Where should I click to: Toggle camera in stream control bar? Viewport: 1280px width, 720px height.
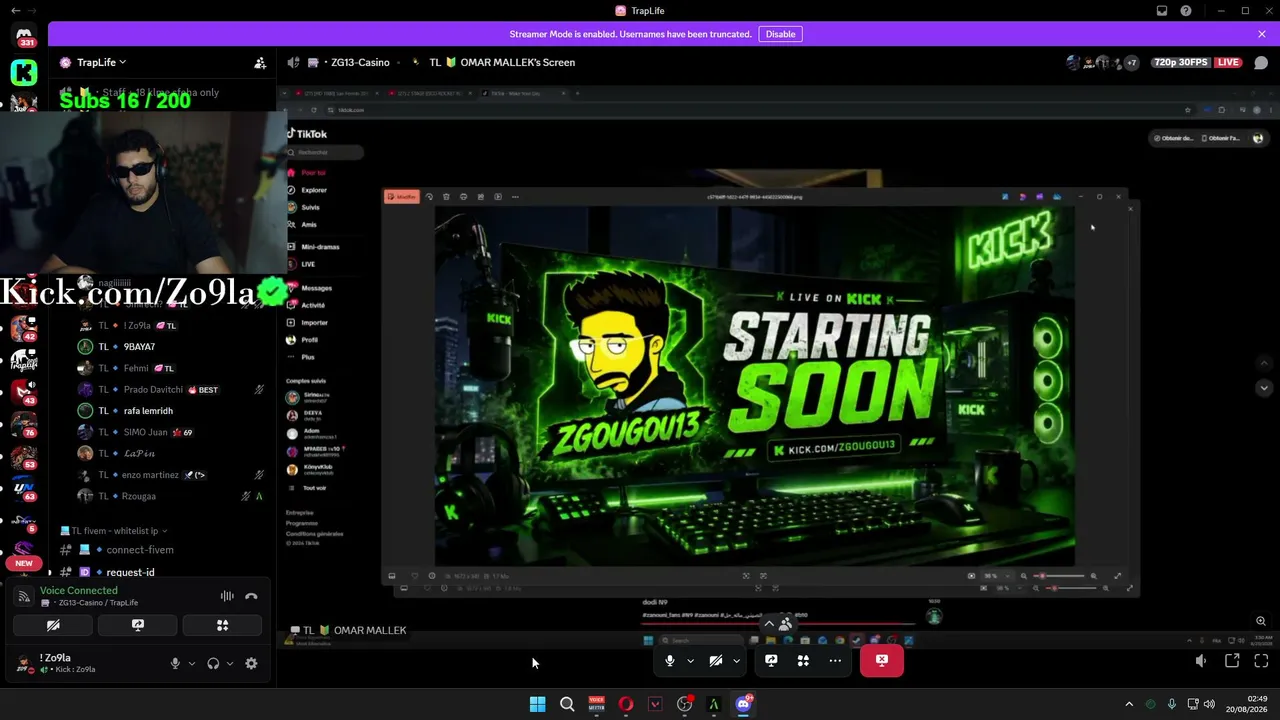point(716,660)
